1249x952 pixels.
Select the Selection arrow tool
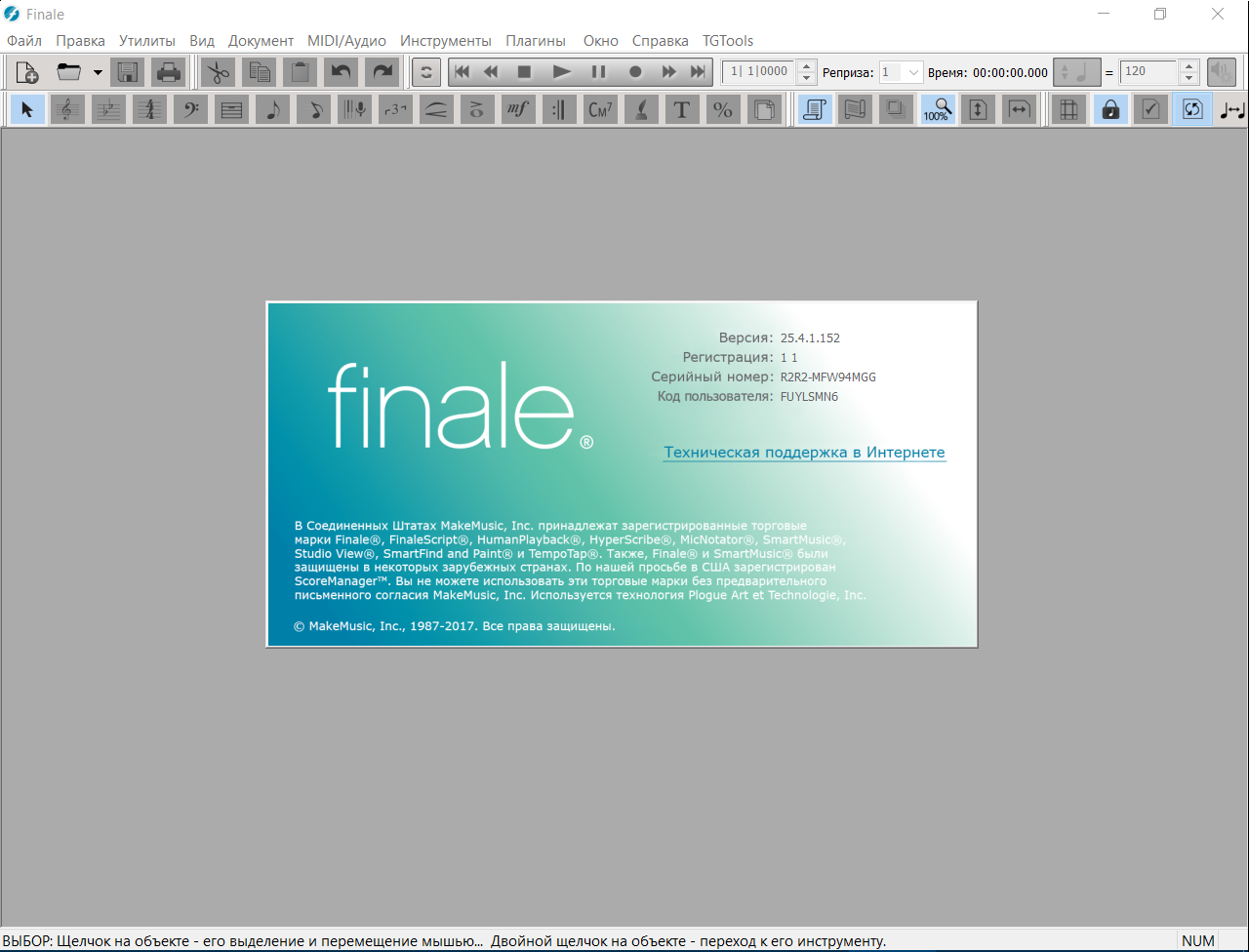point(27,110)
